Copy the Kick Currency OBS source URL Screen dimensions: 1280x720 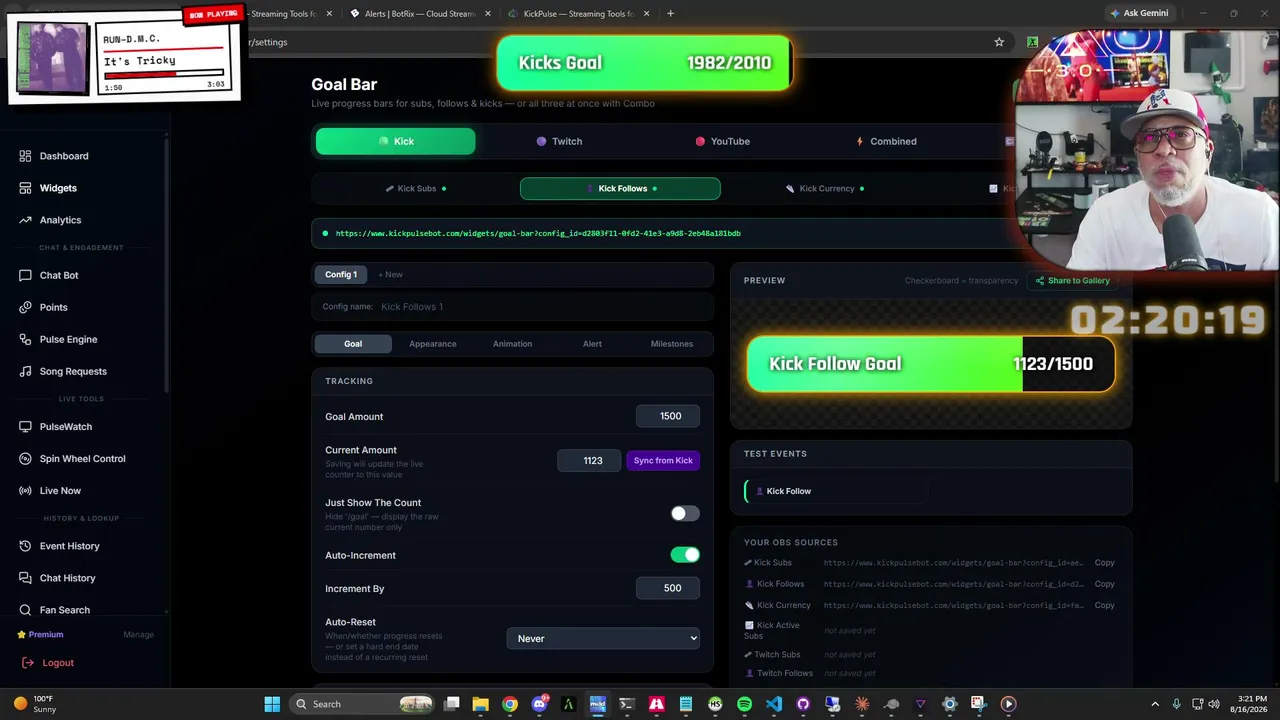[1104, 605]
